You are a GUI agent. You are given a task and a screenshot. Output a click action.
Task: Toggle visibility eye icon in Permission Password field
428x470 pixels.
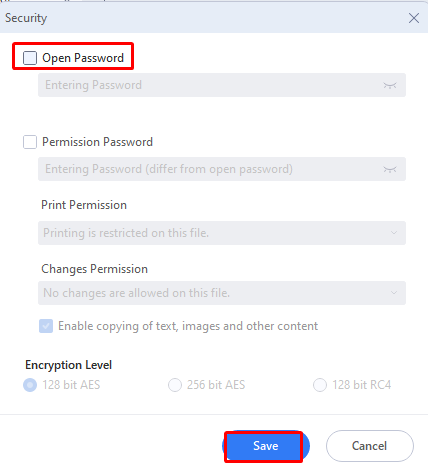point(389,169)
